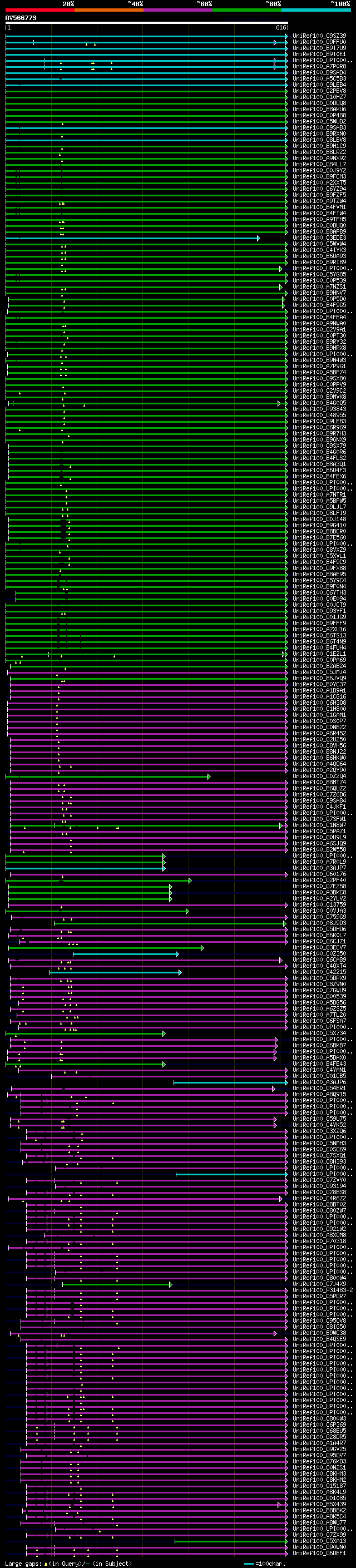The image size is (356, 1568).
Task: Select hit label UniRef100_A9TZW4
Action: [x=319, y=201]
